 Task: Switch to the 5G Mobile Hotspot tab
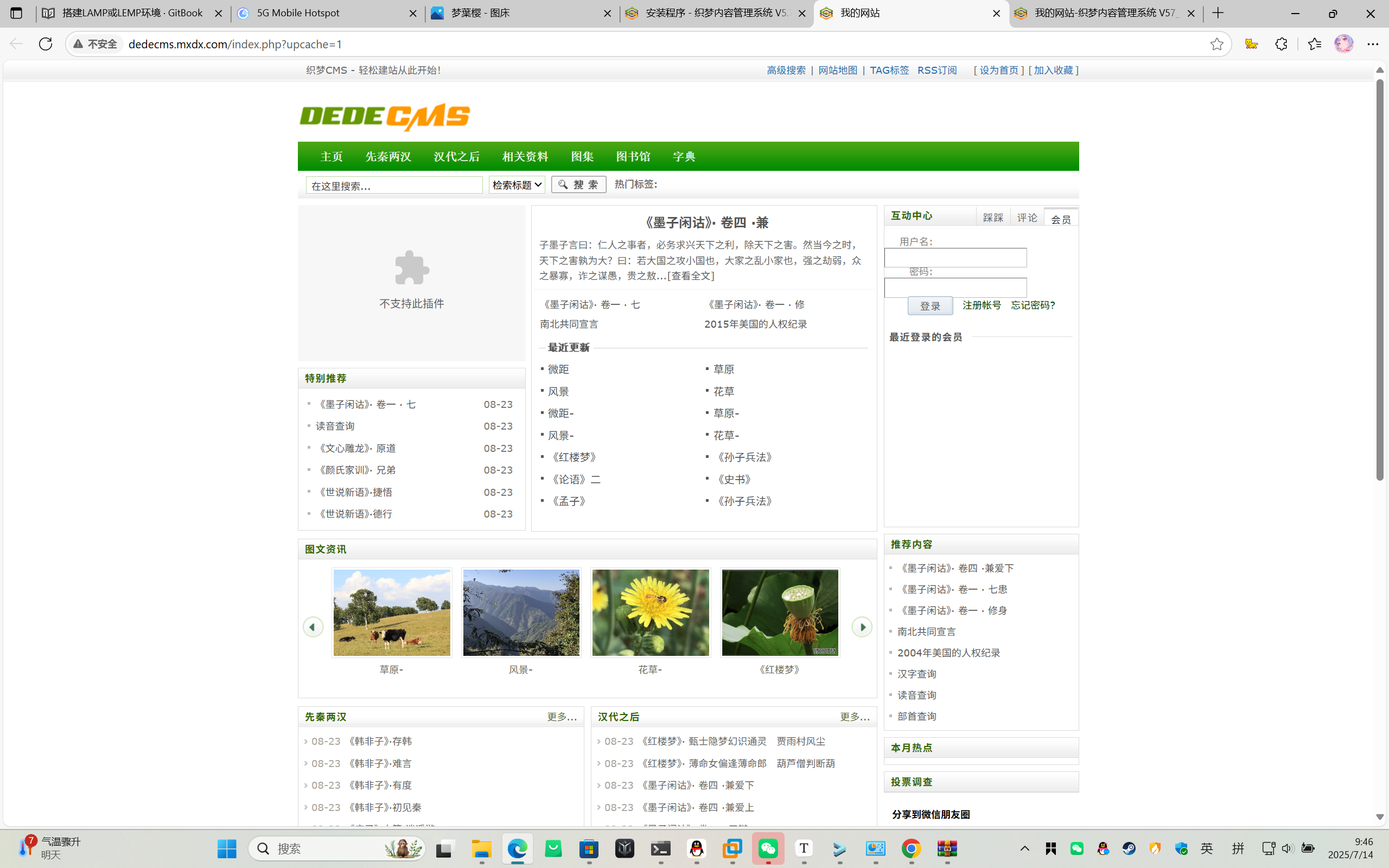(x=327, y=12)
